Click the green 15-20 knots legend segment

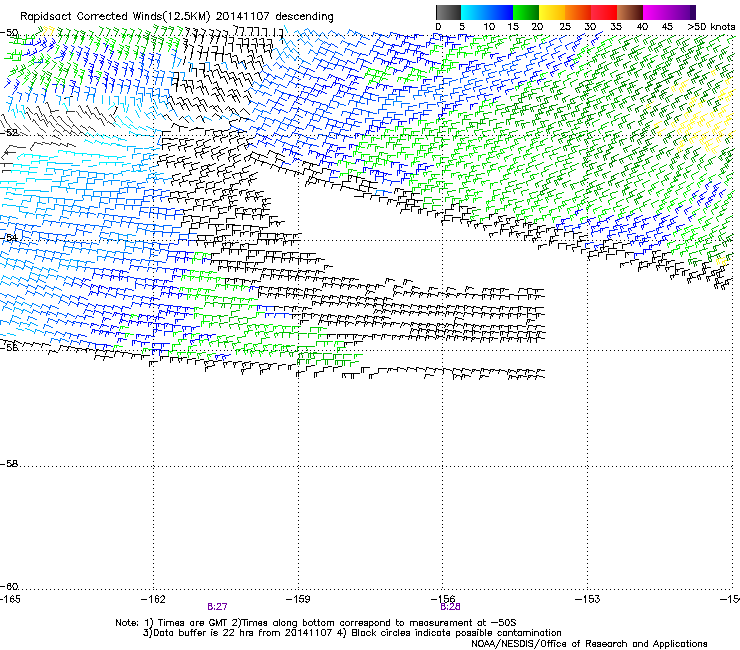(x=526, y=12)
